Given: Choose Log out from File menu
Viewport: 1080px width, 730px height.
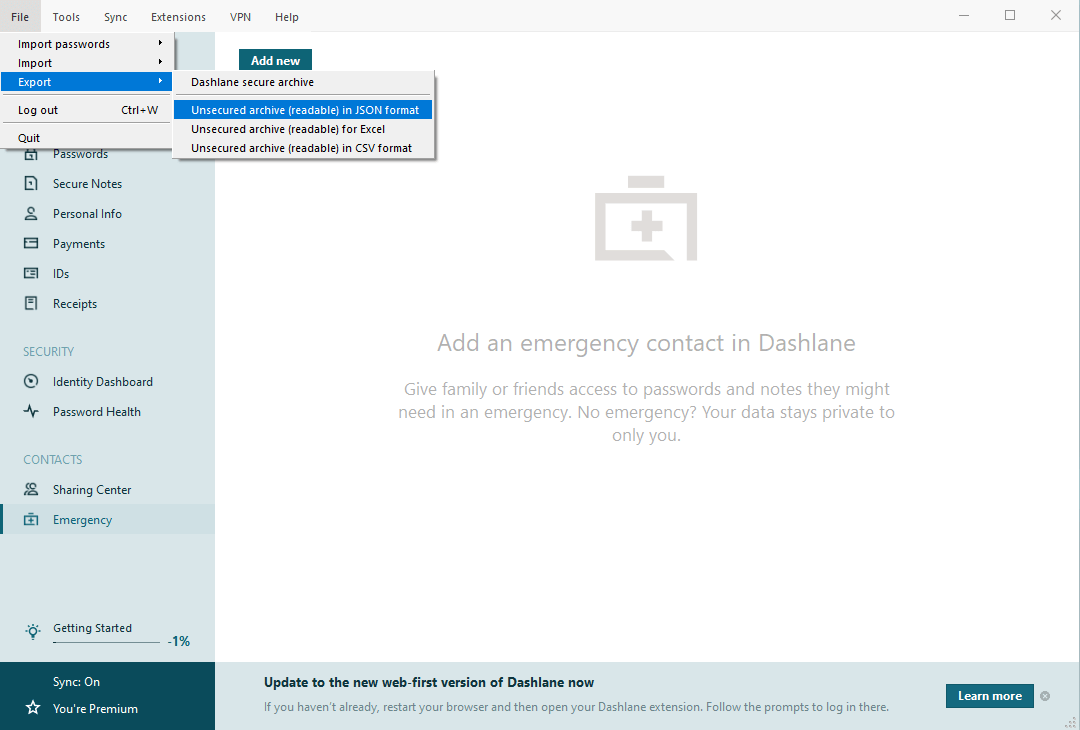Looking at the screenshot, I should click(x=86, y=110).
